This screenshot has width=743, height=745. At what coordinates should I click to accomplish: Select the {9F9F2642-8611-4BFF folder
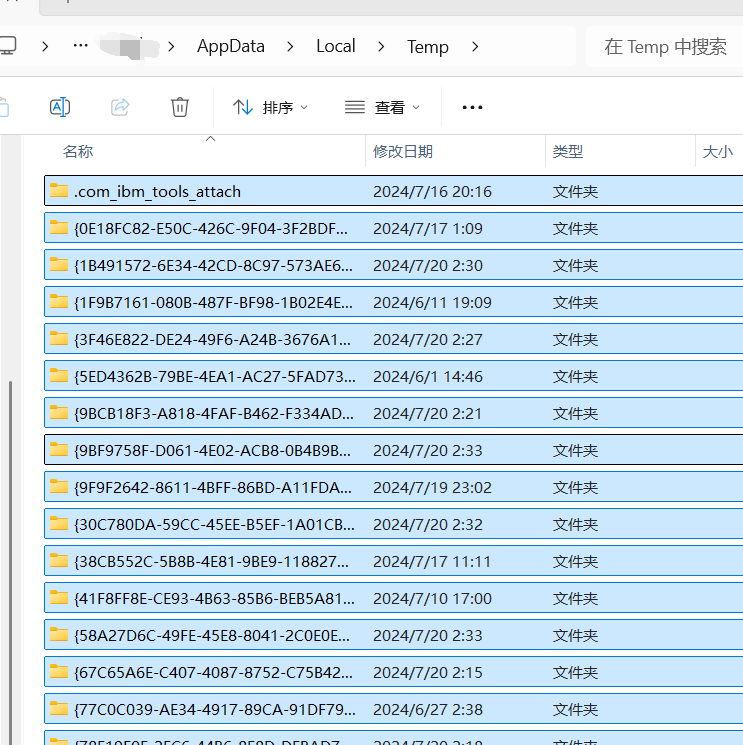[393, 487]
